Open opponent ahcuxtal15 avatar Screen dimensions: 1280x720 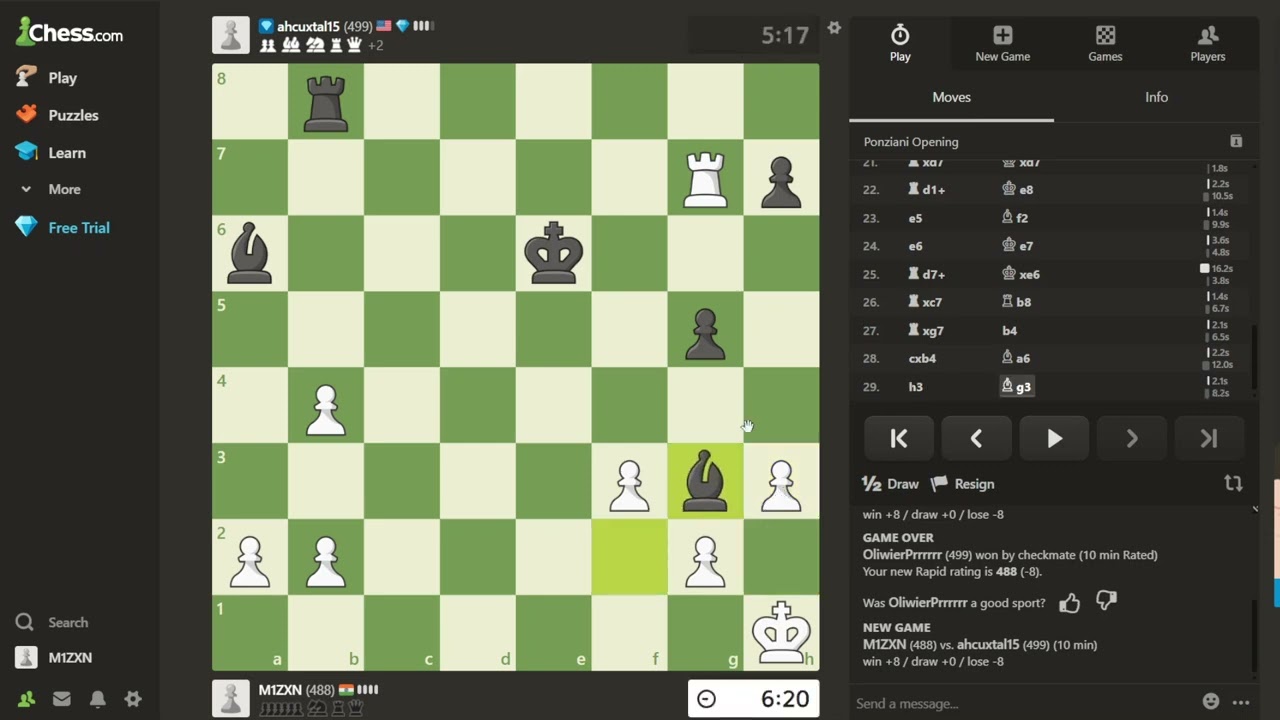click(x=231, y=35)
